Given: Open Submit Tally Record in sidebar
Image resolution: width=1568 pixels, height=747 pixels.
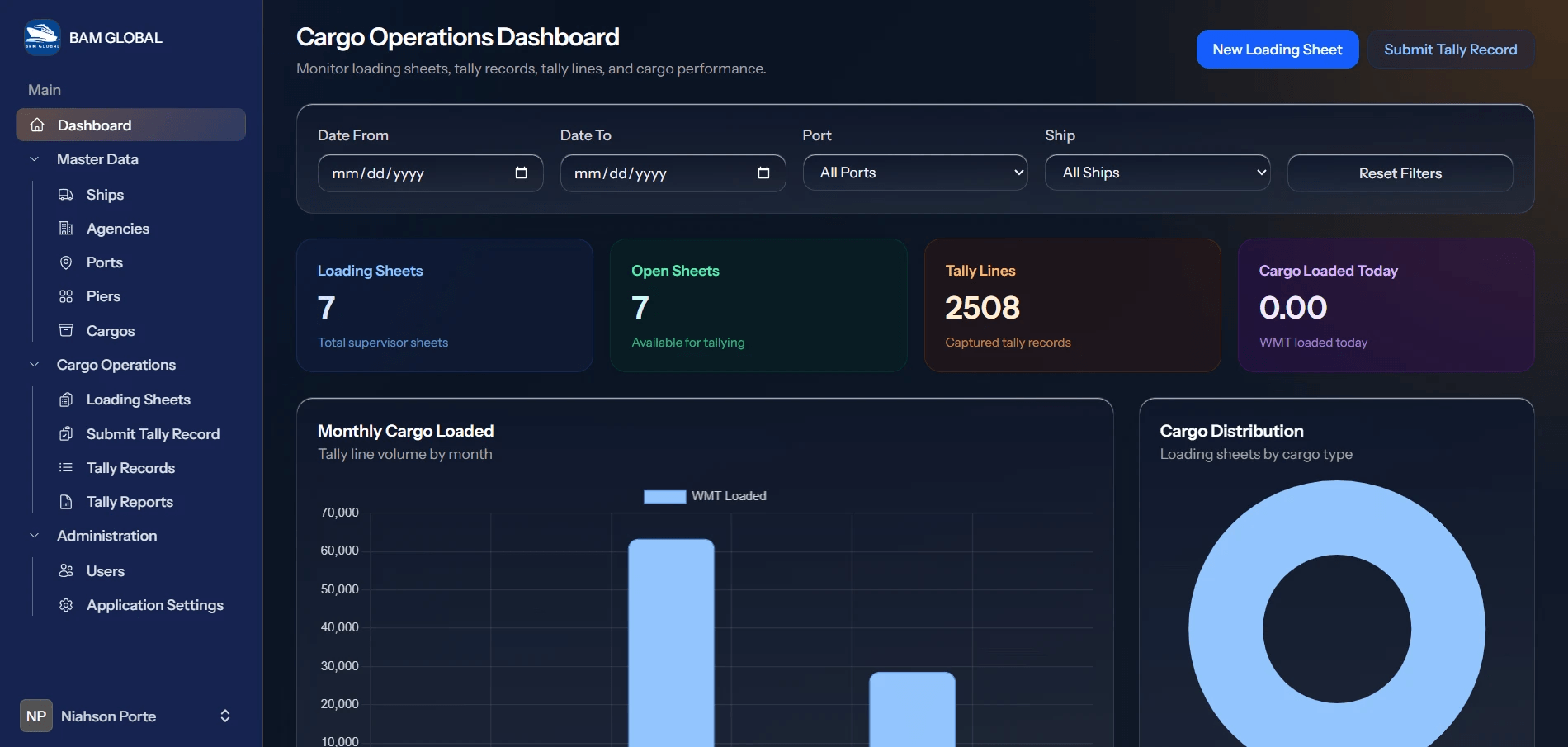Looking at the screenshot, I should pos(153,433).
